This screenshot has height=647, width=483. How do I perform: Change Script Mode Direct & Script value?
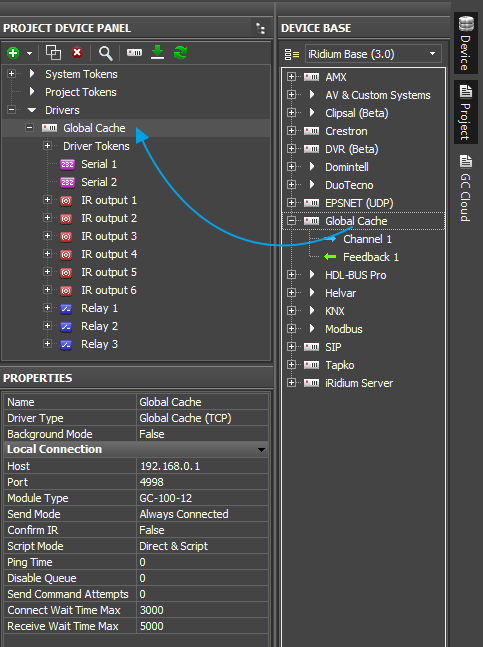[x=202, y=546]
